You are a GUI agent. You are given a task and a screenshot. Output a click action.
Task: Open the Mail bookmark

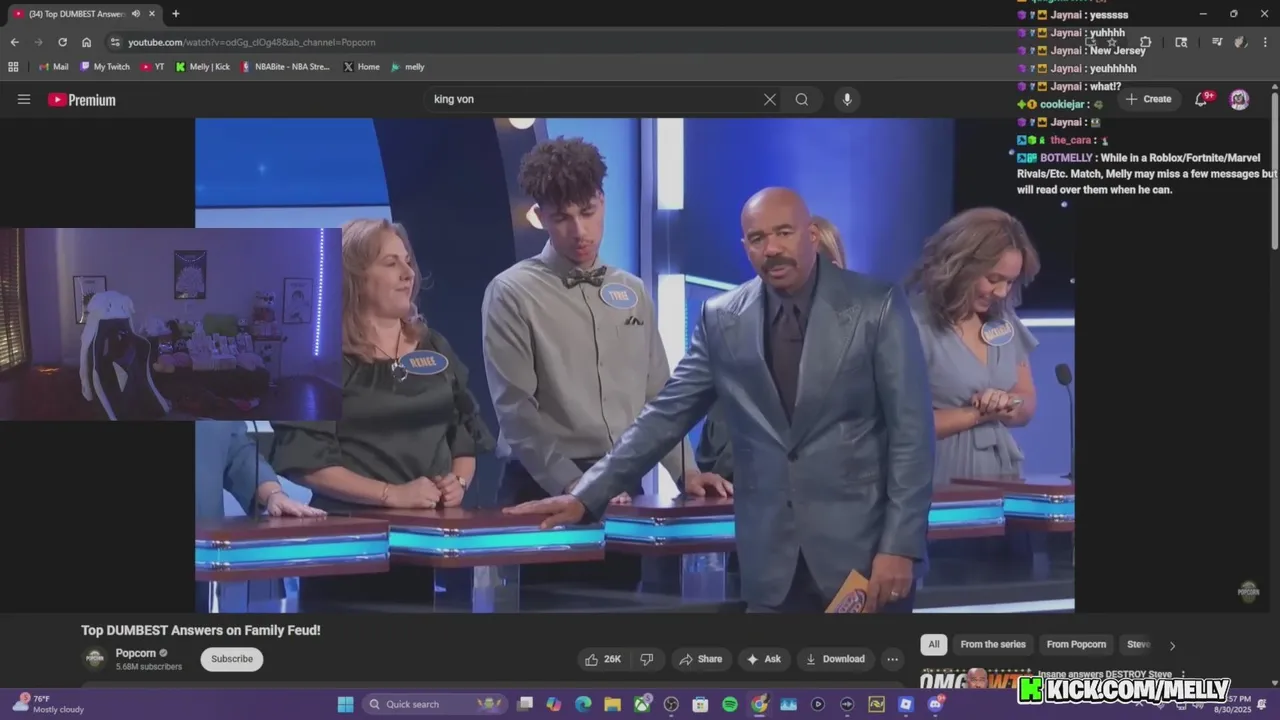(54, 67)
